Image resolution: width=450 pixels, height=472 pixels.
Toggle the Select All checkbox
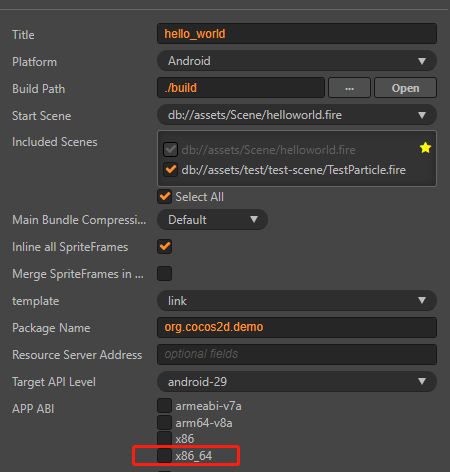(x=165, y=197)
